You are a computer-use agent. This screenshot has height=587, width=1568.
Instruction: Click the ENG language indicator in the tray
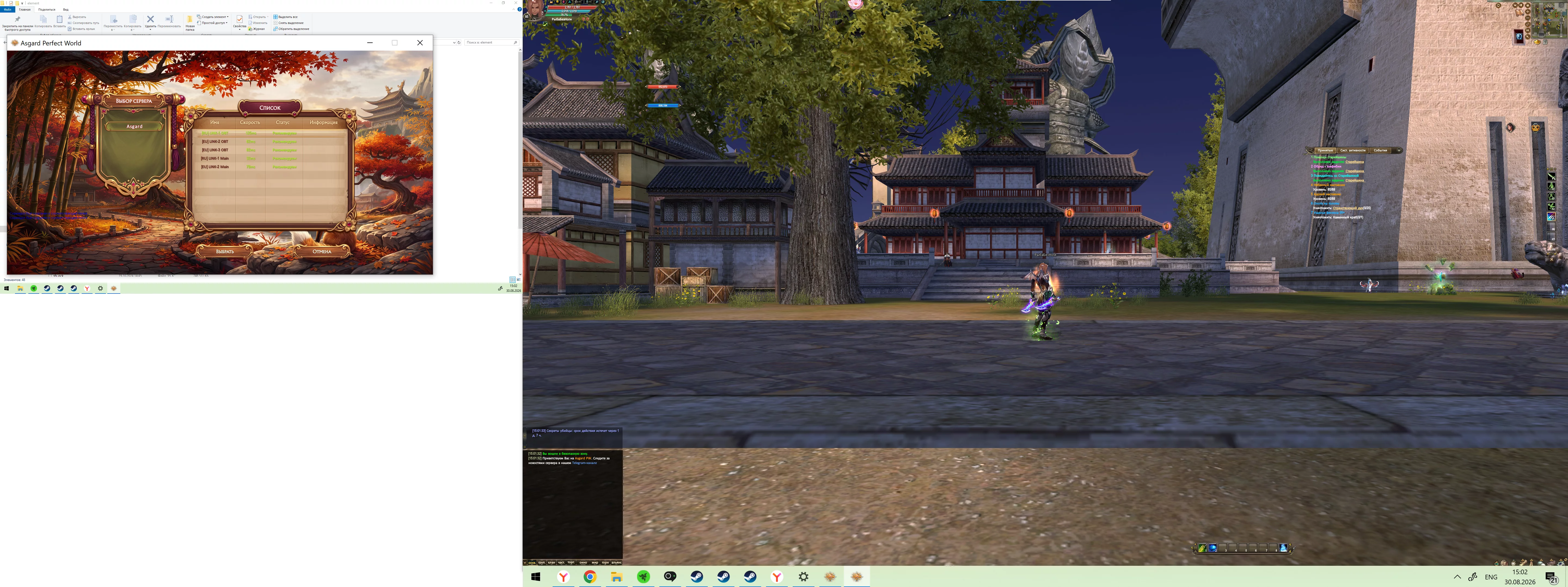(x=1491, y=577)
